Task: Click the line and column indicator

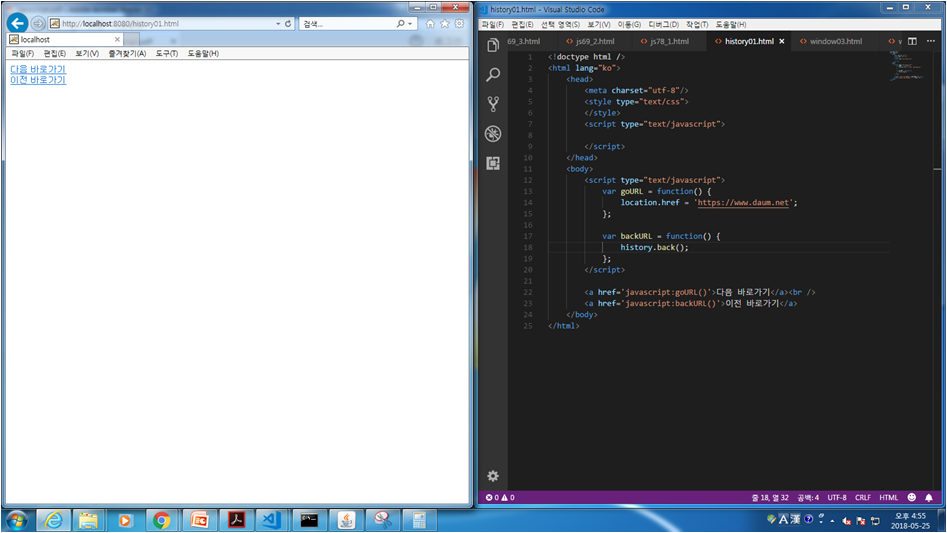Action: 770,497
